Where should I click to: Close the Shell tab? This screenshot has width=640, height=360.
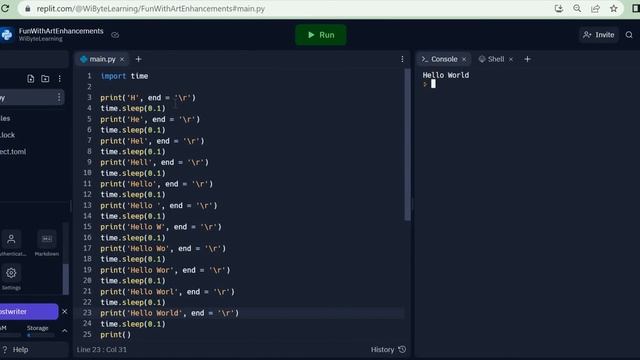[511, 60]
